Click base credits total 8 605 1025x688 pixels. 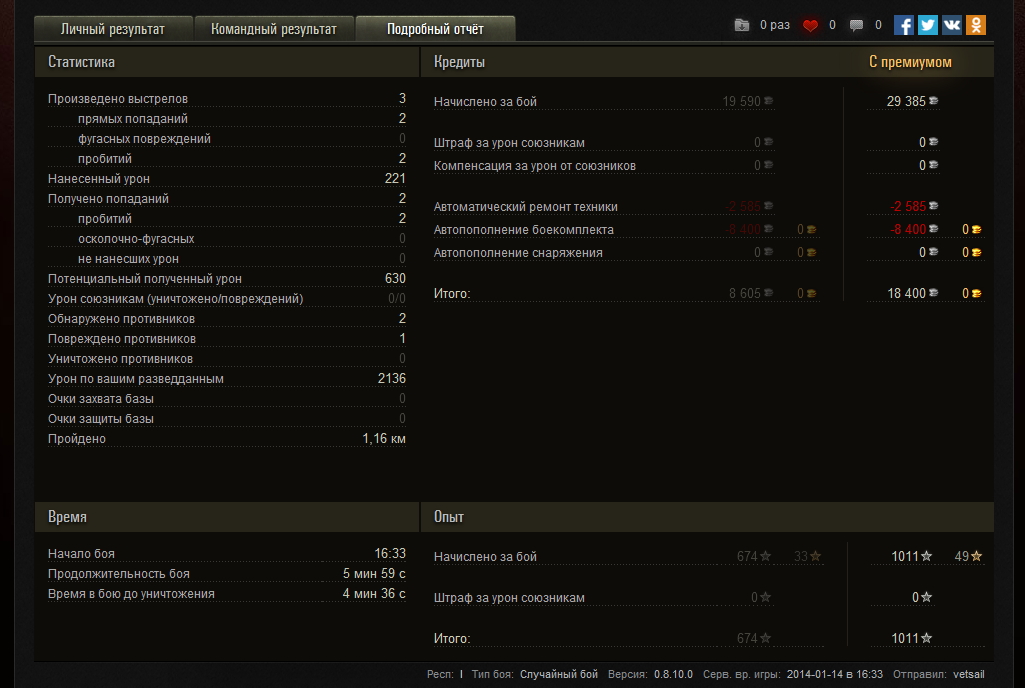click(x=745, y=294)
